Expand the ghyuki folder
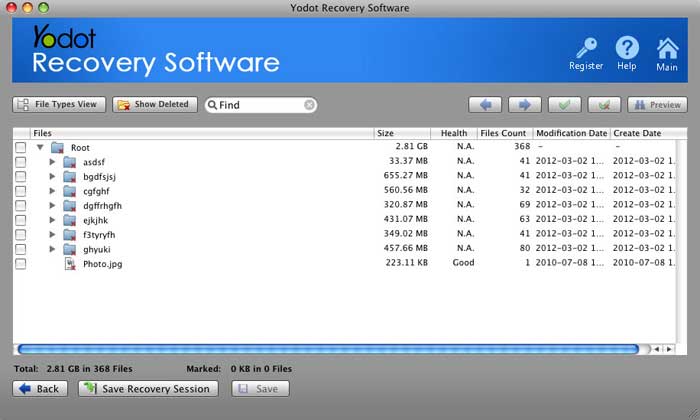 [x=53, y=249]
